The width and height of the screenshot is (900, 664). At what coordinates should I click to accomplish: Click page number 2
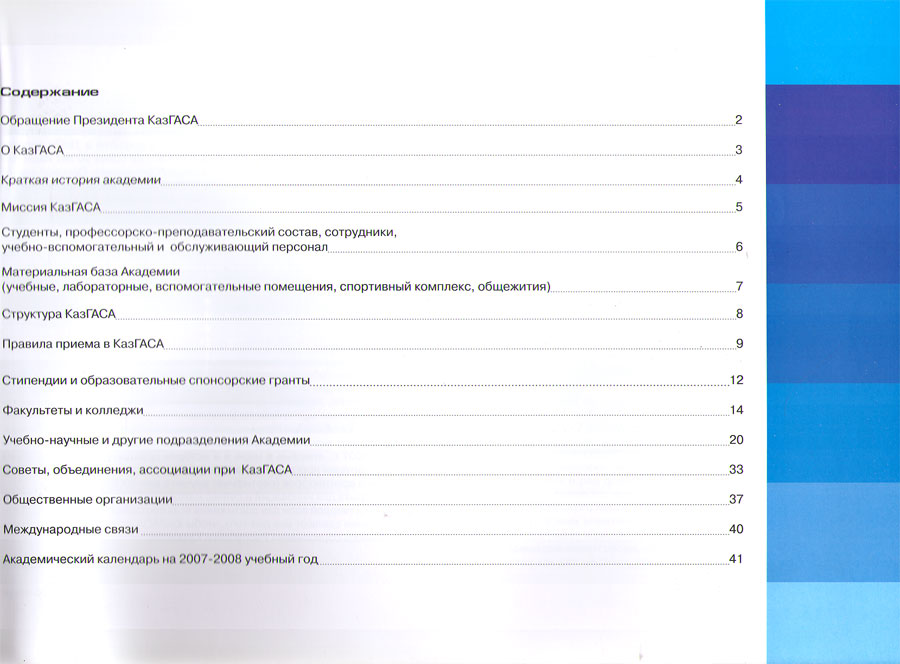point(739,120)
